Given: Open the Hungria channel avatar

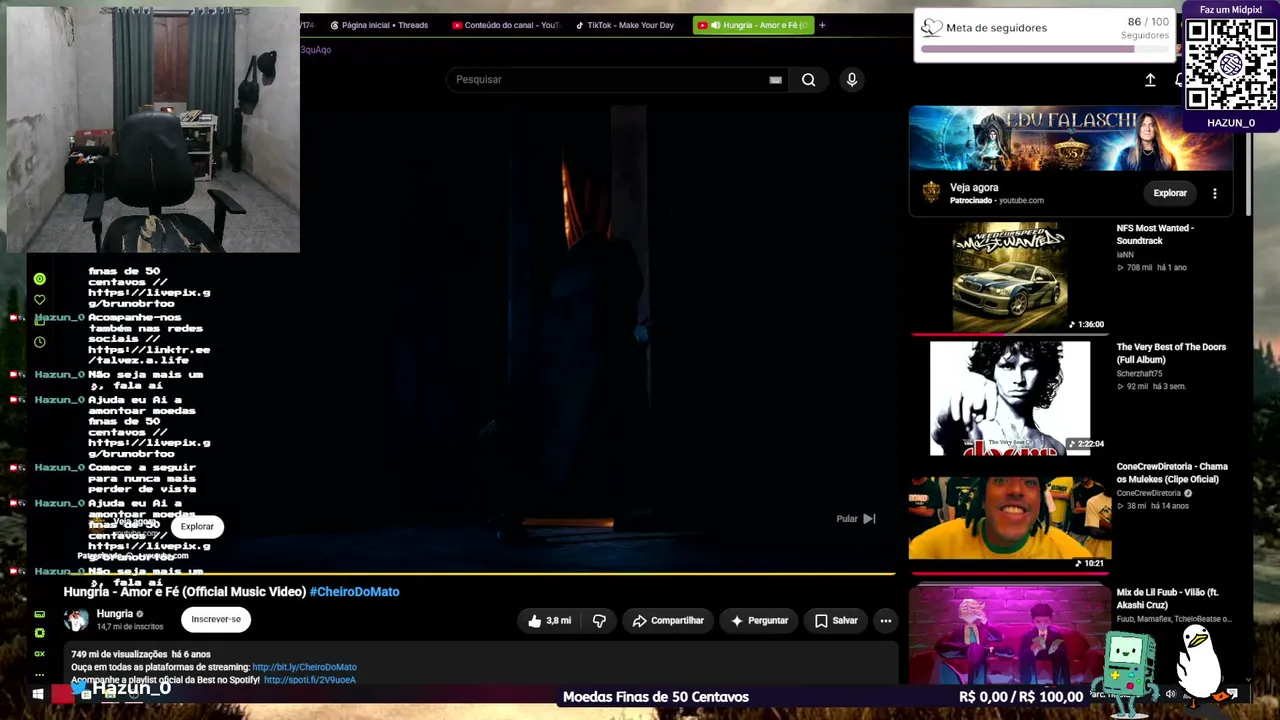Looking at the screenshot, I should click(76, 620).
